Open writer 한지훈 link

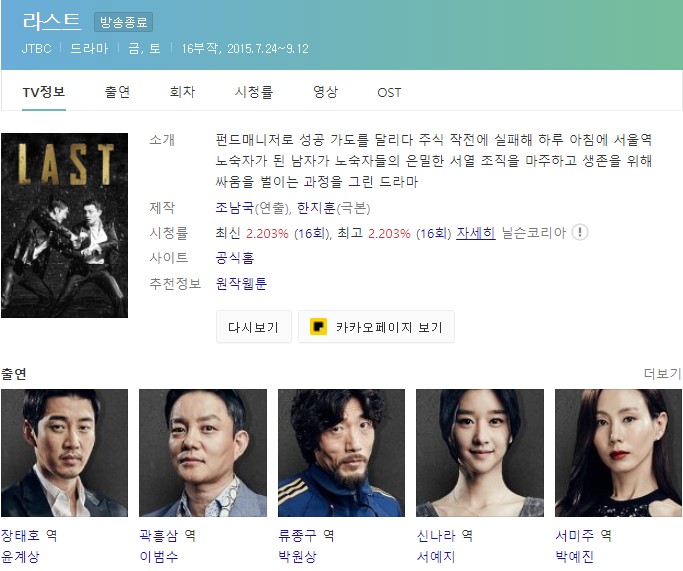click(316, 208)
